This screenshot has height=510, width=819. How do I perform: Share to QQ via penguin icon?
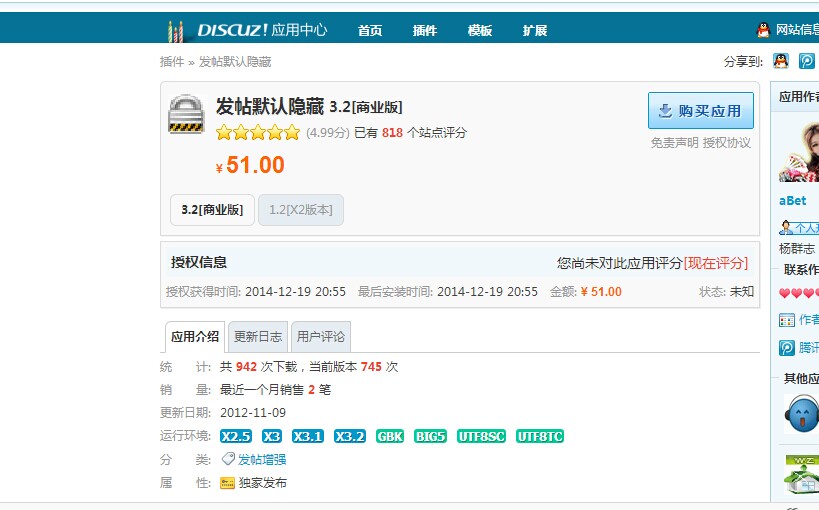click(781, 61)
